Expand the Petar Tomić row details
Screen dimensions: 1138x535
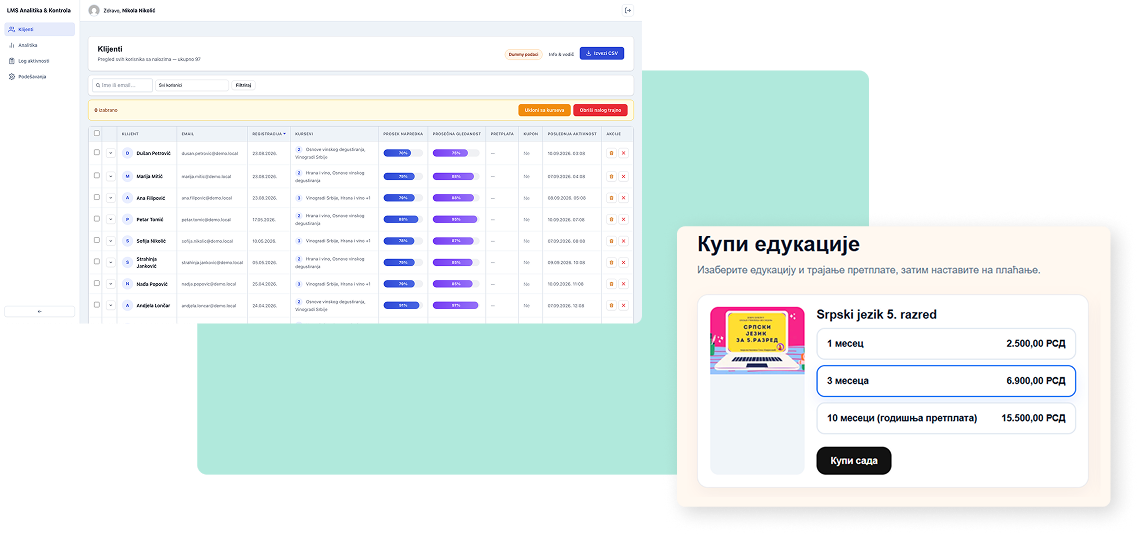tap(110, 219)
